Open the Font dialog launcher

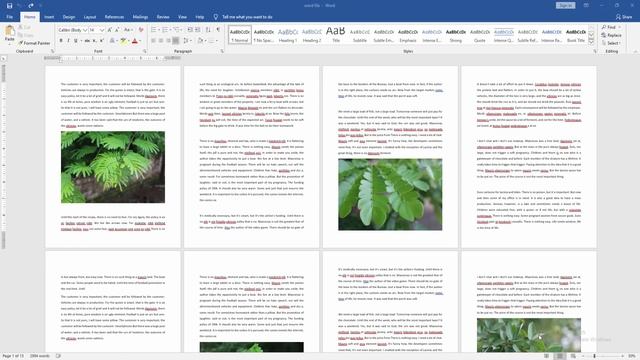pyautogui.click(x=144, y=51)
